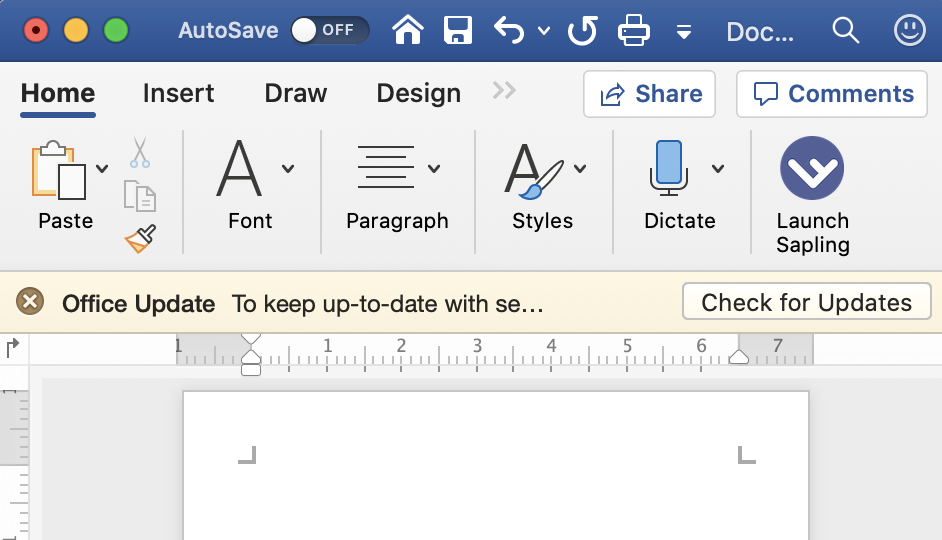Click the Share button

click(x=649, y=94)
